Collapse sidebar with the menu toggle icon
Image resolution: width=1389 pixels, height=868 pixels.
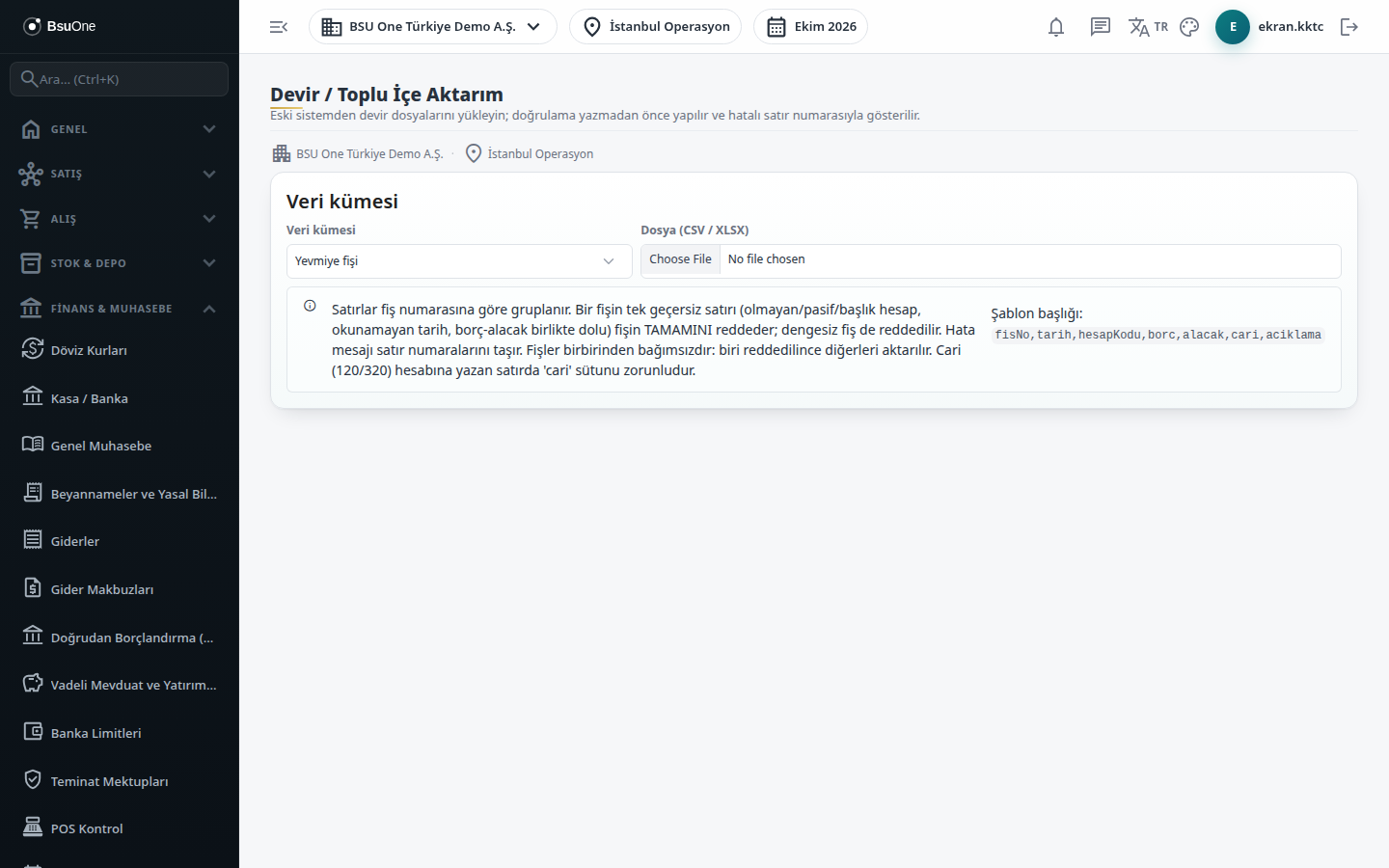click(279, 27)
